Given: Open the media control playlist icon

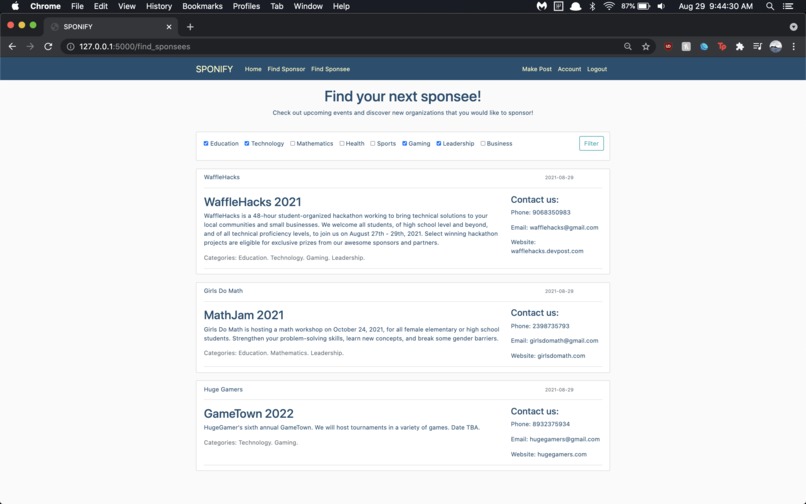Looking at the screenshot, I should [x=758, y=46].
